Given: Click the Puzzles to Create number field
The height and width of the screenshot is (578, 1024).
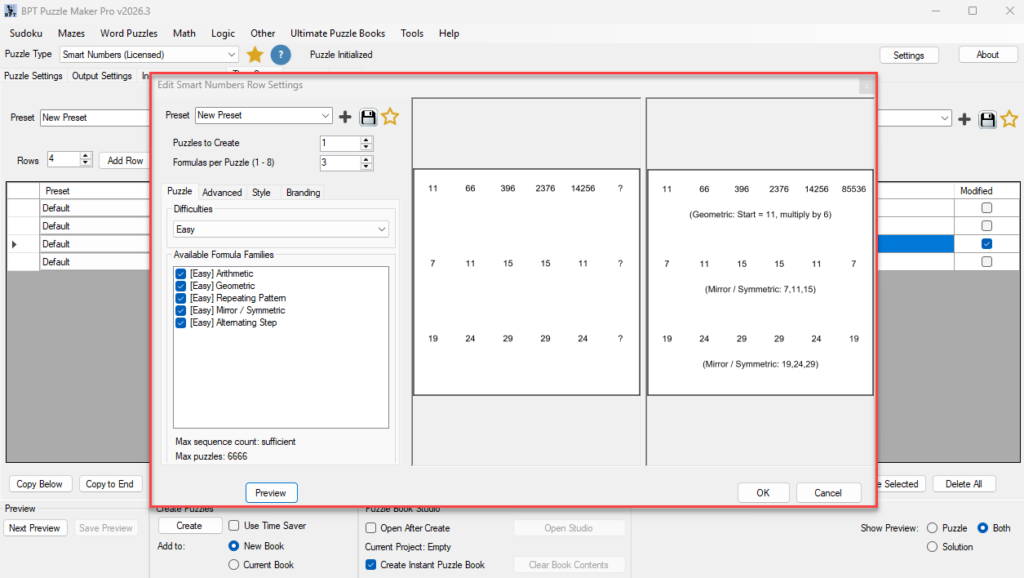Looking at the screenshot, I should coord(340,143).
